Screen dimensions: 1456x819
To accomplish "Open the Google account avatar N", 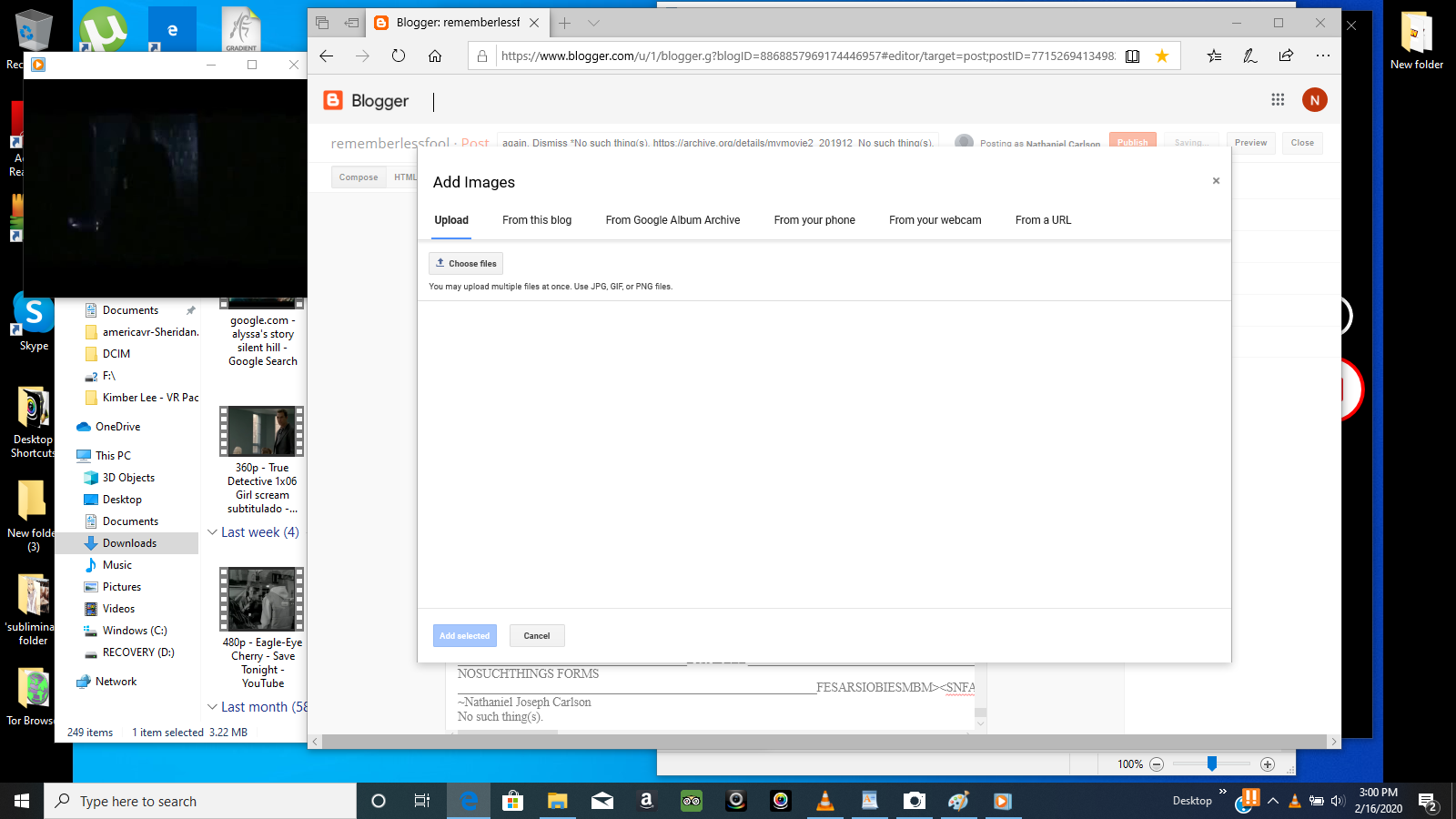I will [x=1314, y=100].
